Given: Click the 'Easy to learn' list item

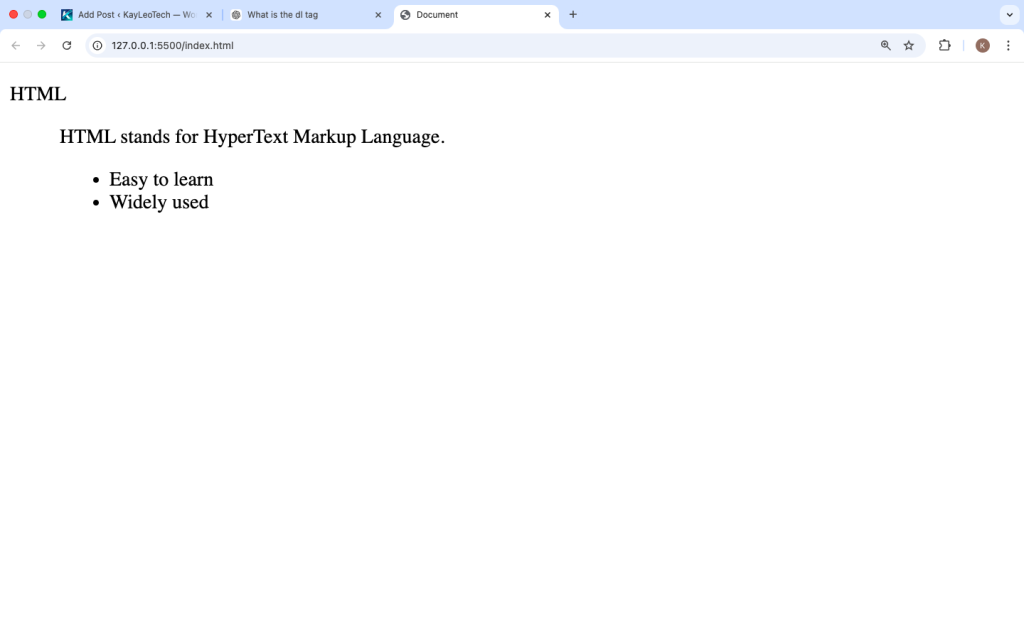Looking at the screenshot, I should [161, 179].
